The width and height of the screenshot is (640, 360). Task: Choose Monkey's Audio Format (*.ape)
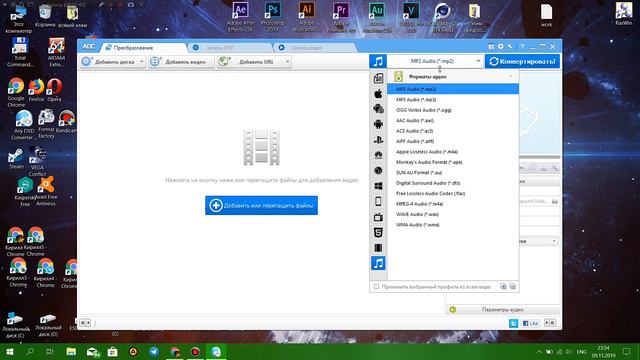click(x=453, y=162)
